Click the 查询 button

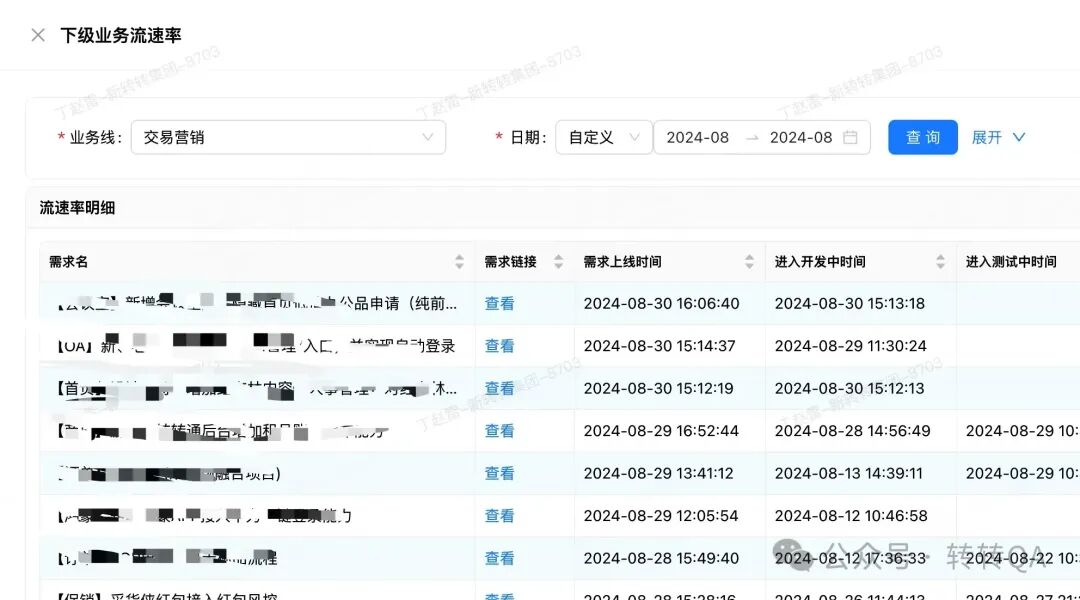(x=922, y=137)
